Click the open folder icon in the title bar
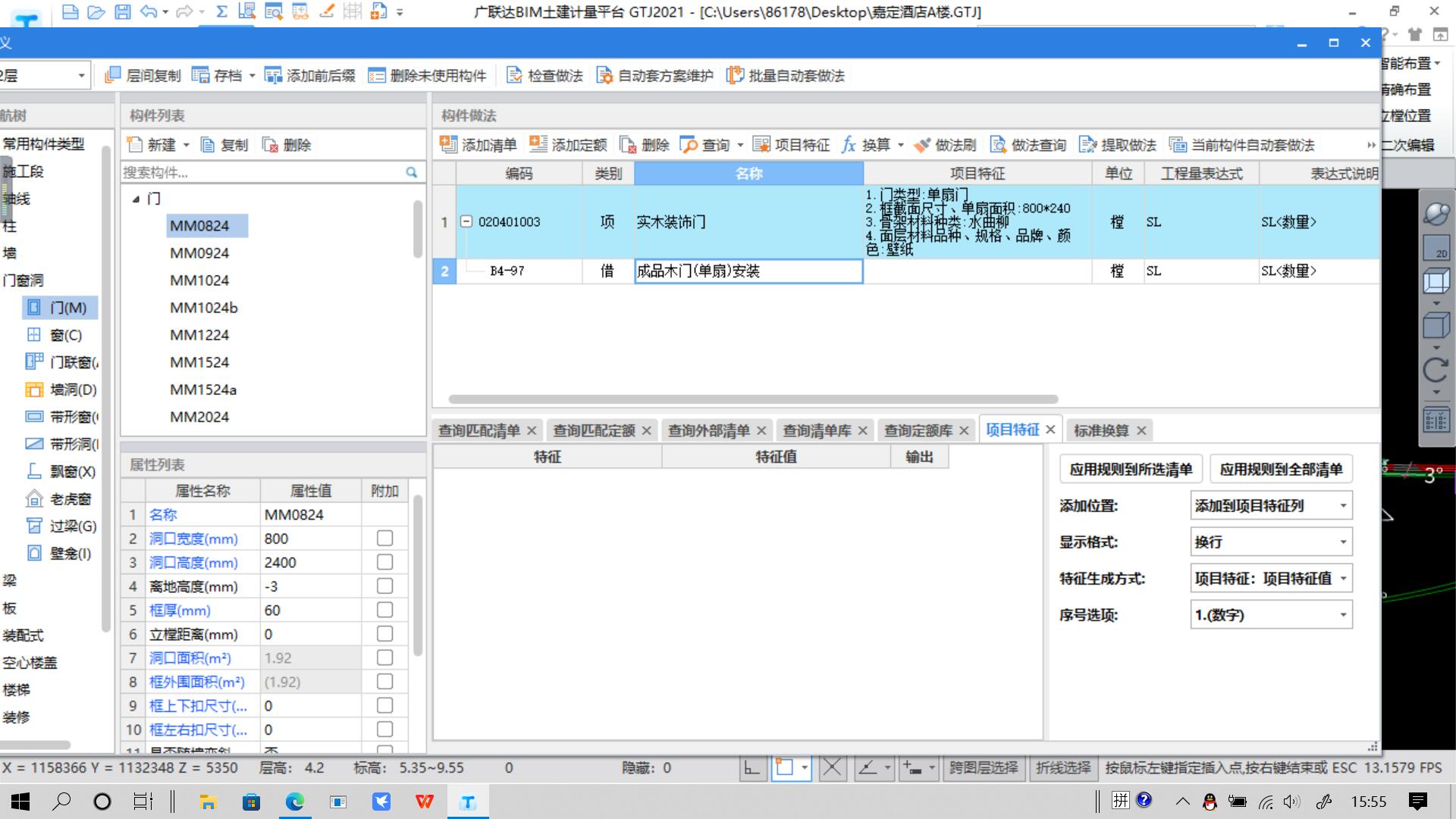 point(96,11)
